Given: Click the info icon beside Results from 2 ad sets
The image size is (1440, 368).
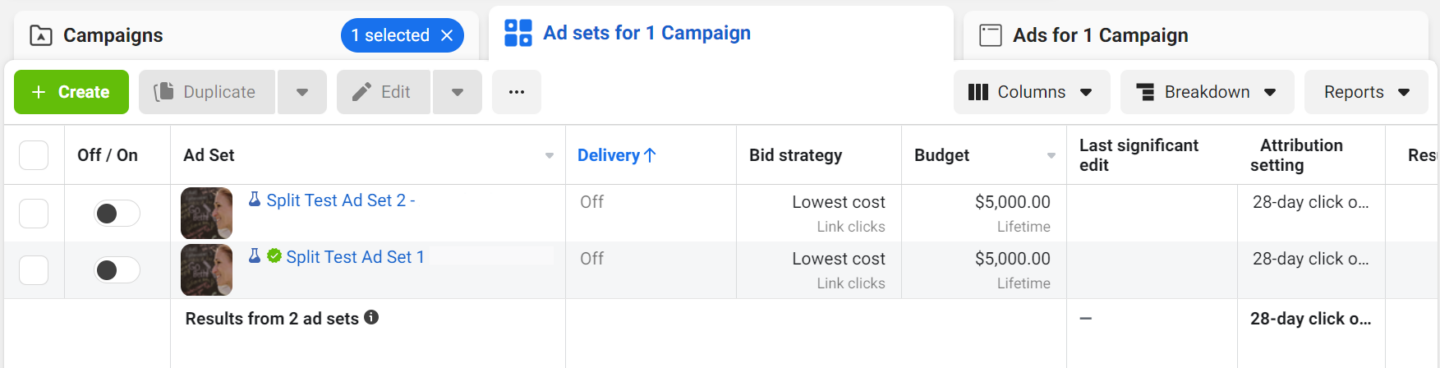Looking at the screenshot, I should click(x=371, y=318).
